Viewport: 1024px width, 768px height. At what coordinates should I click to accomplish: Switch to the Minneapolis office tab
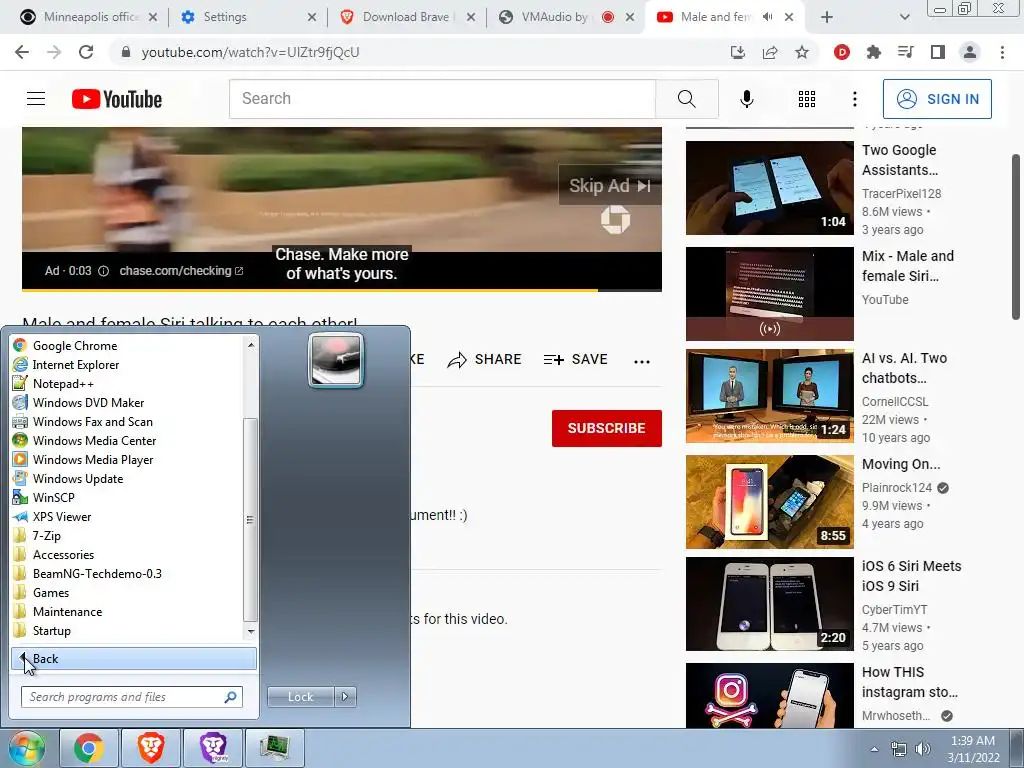click(89, 17)
